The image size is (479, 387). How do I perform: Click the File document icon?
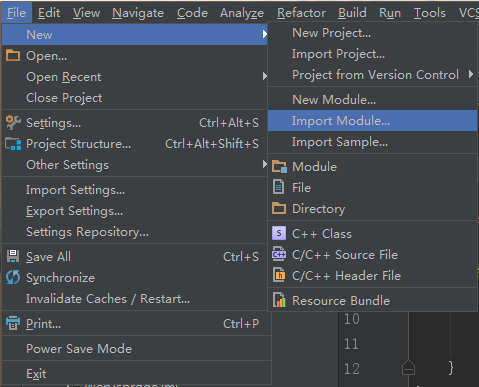point(278,187)
